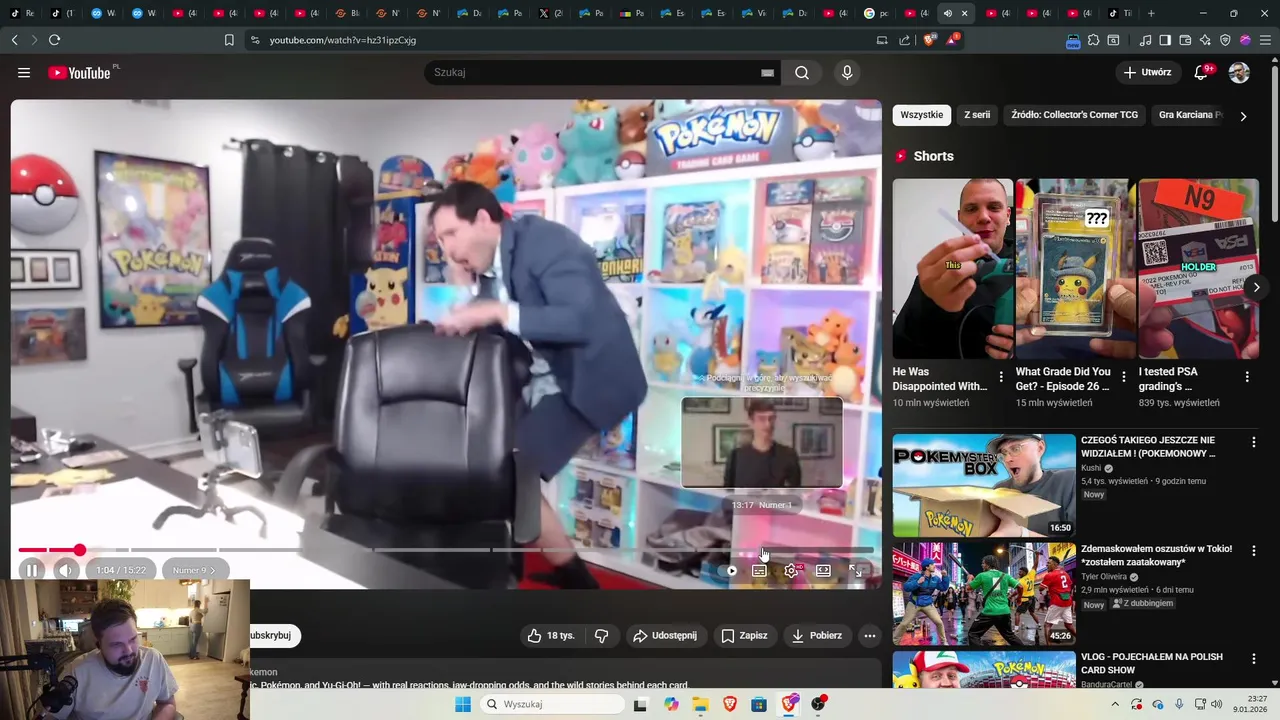Open the Windows Start menu
The height and width of the screenshot is (720, 1280).
[x=462, y=704]
